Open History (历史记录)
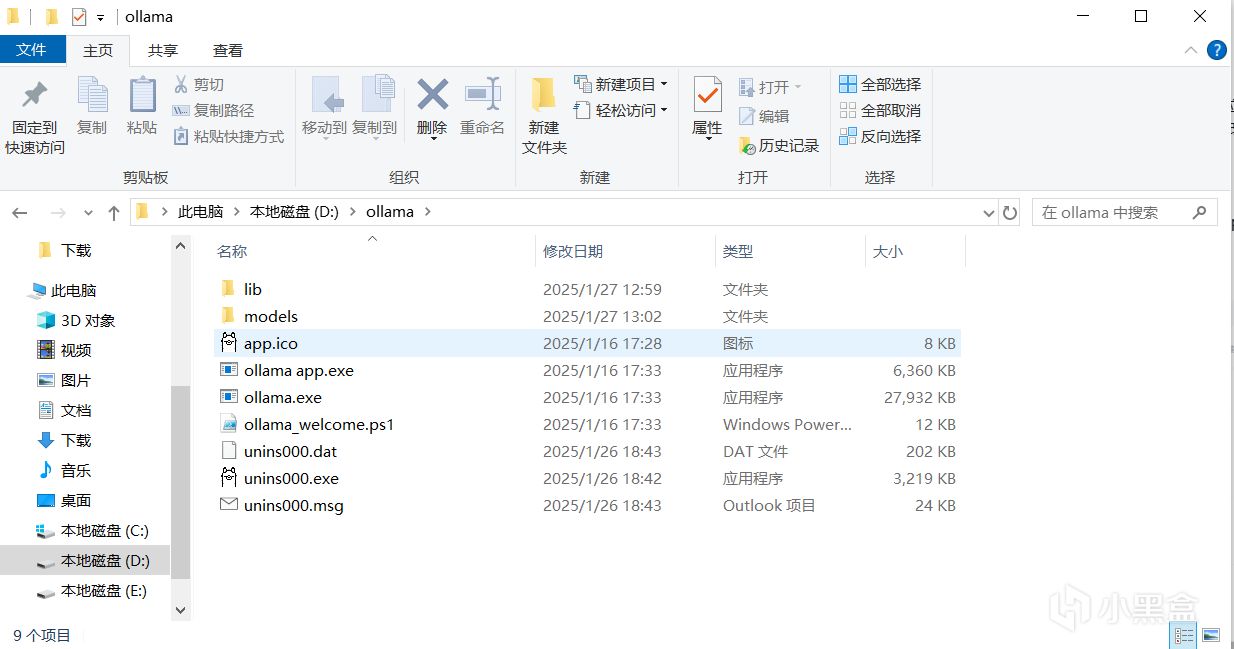Screen dimensions: 1234x649 (779, 145)
